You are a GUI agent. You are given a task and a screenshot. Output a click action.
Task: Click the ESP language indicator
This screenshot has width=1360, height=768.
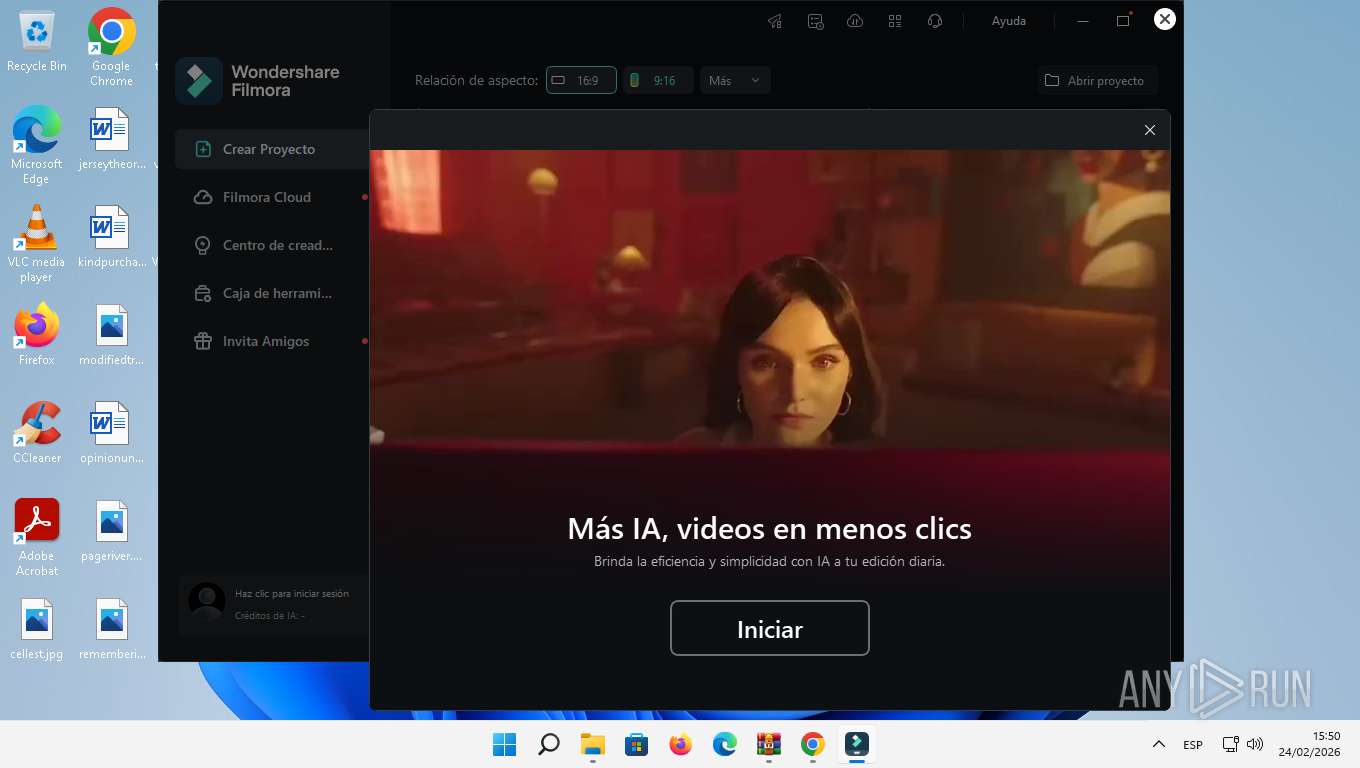[x=1193, y=745]
